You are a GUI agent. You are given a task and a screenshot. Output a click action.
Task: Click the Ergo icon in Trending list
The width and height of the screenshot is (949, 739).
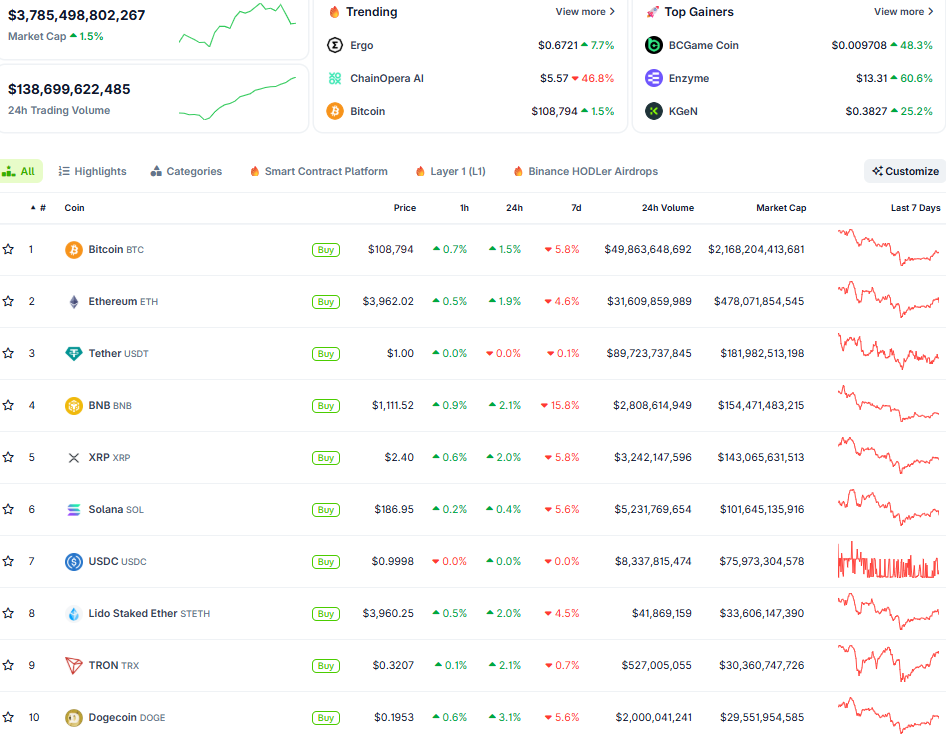(x=334, y=45)
